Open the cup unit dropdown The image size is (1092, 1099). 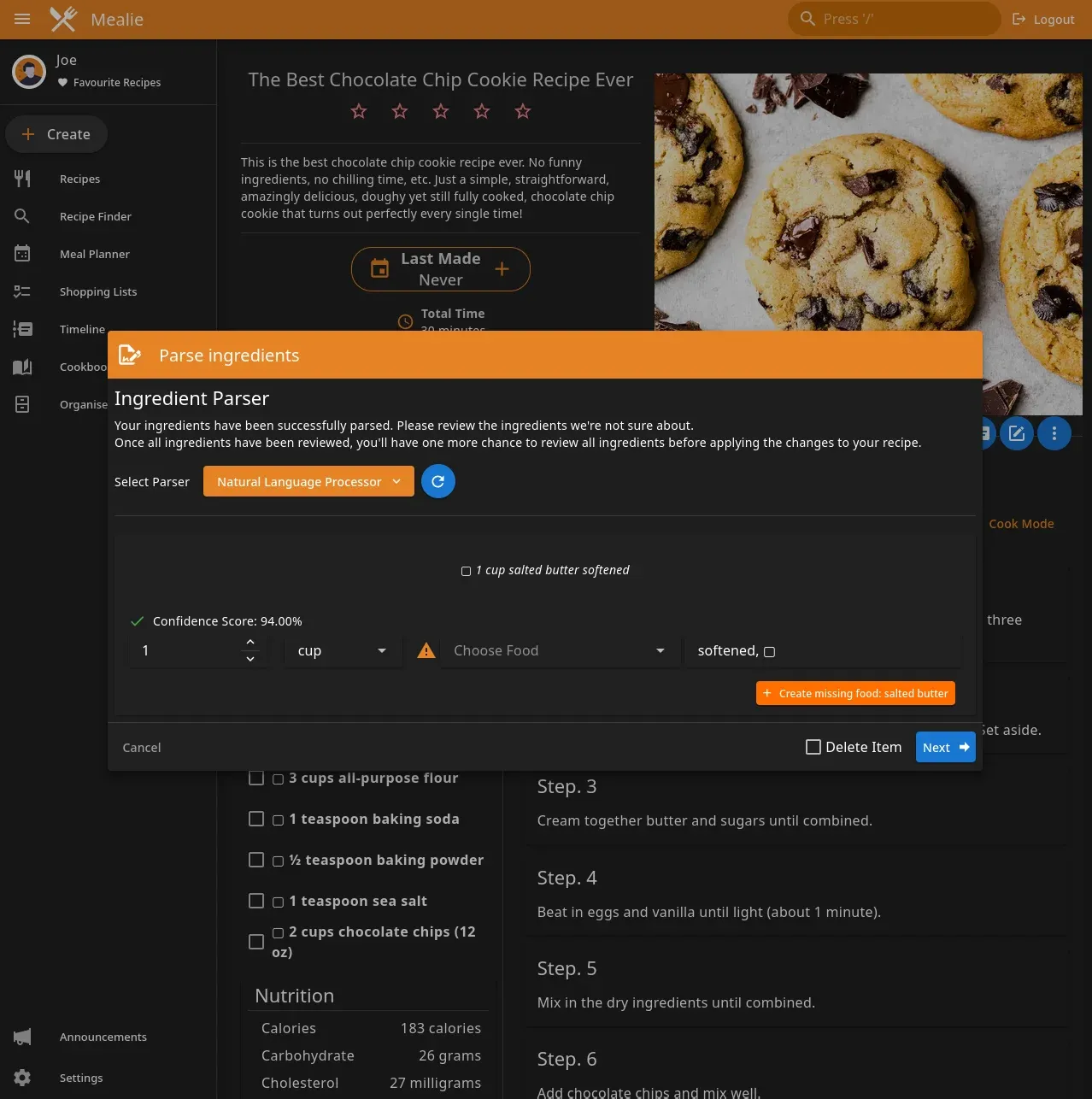(x=342, y=650)
